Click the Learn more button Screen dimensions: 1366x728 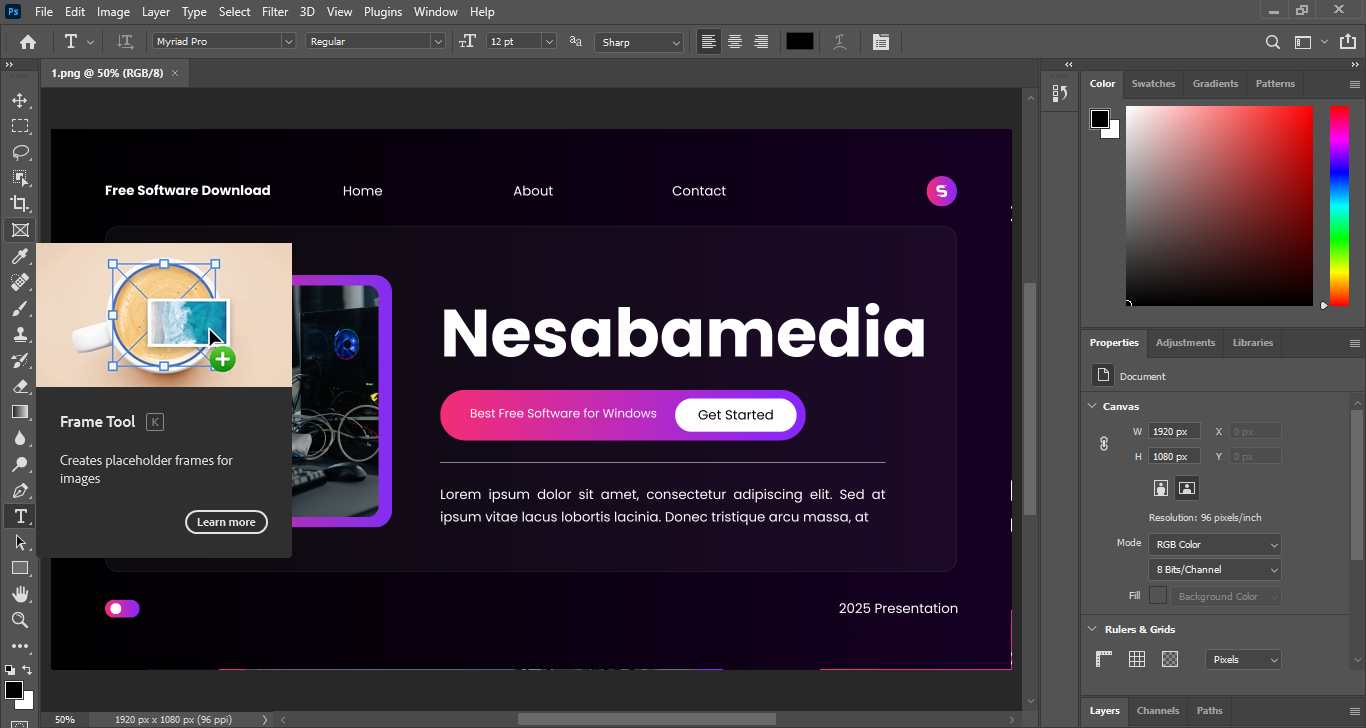point(226,522)
